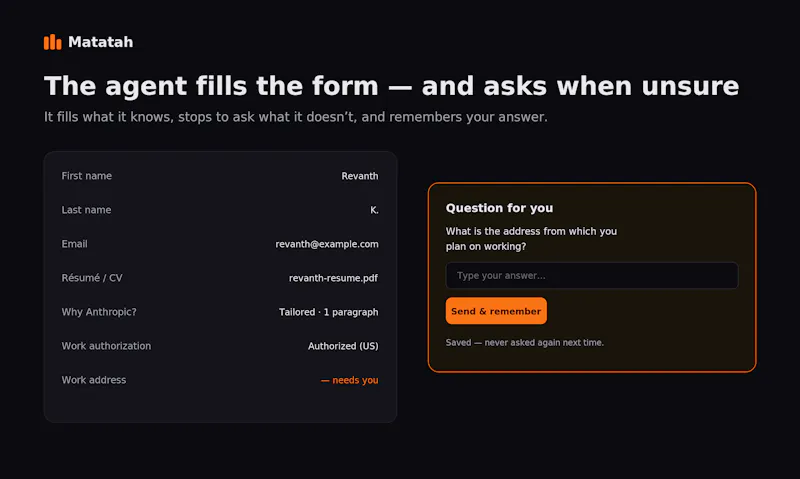Viewport: 800px width, 479px height.
Task: Click the Question for you heading
Action: (x=499, y=208)
